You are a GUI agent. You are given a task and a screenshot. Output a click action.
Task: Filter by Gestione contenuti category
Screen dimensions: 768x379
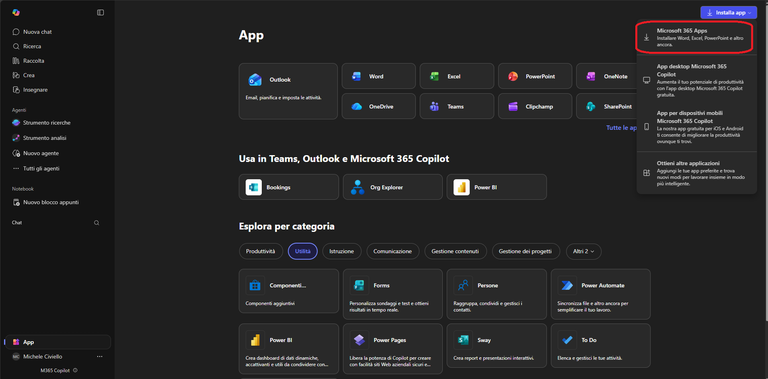click(x=456, y=251)
